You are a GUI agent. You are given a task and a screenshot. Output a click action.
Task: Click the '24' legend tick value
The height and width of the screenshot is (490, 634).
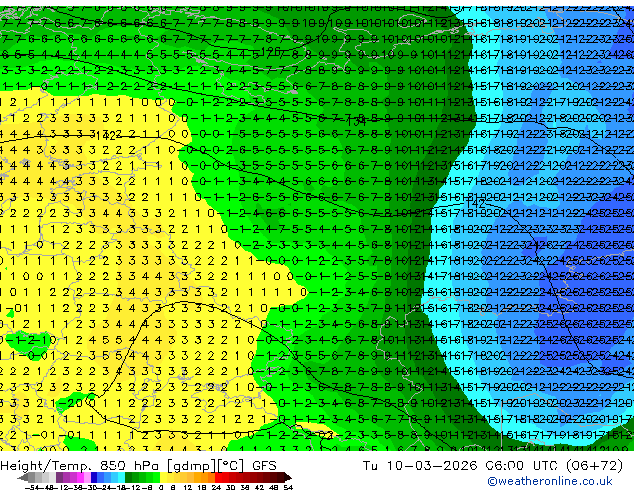216,487
